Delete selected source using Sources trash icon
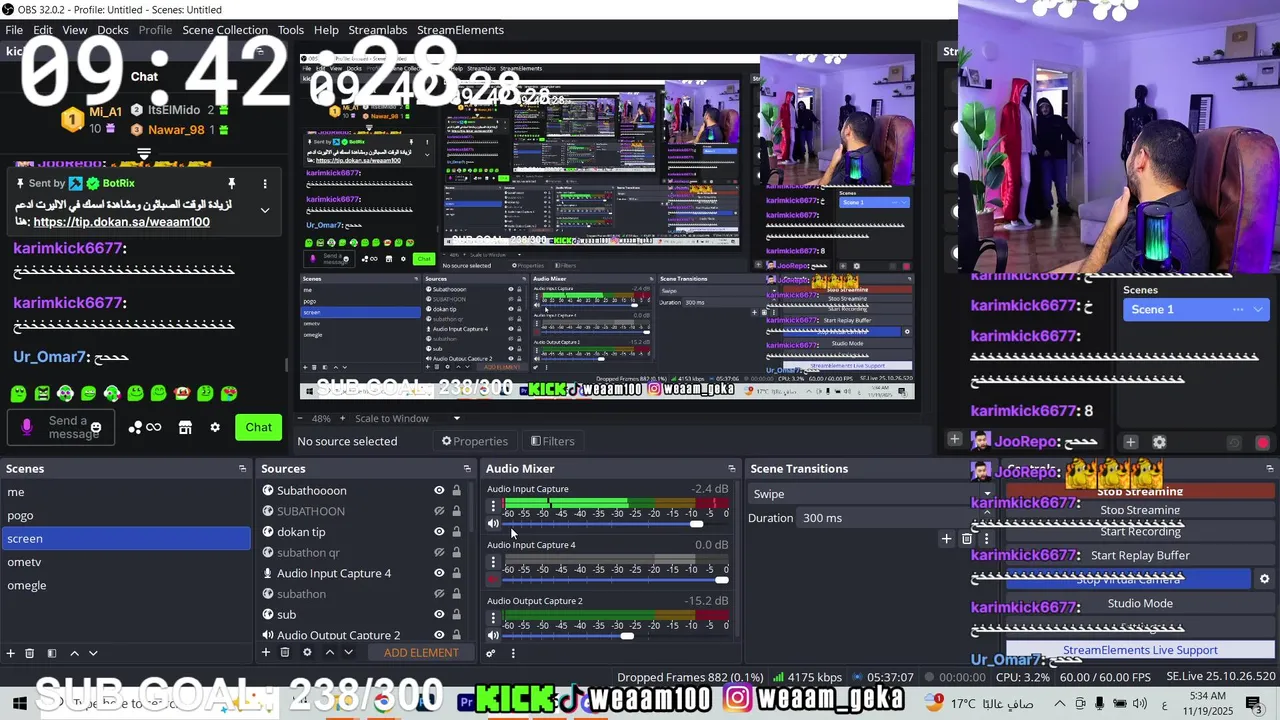This screenshot has width=1280, height=720. point(285,653)
